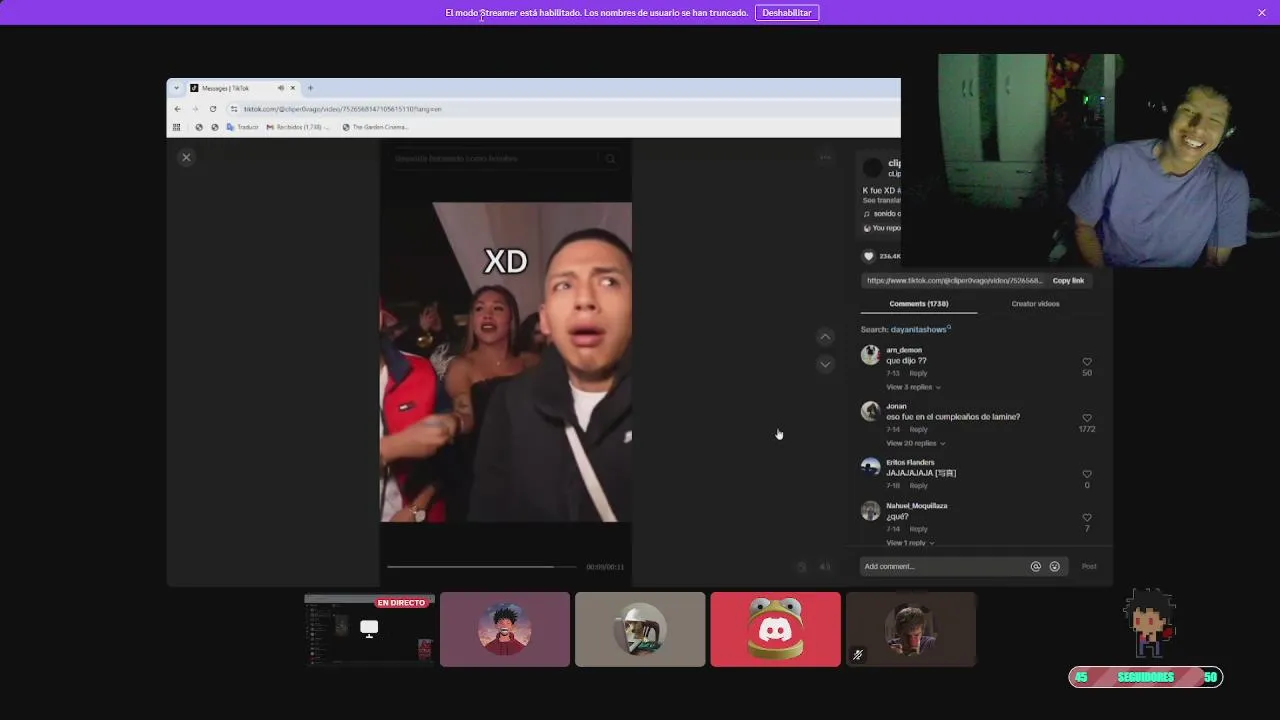
Task: Open the video more options ellipsis
Action: pyautogui.click(x=825, y=157)
